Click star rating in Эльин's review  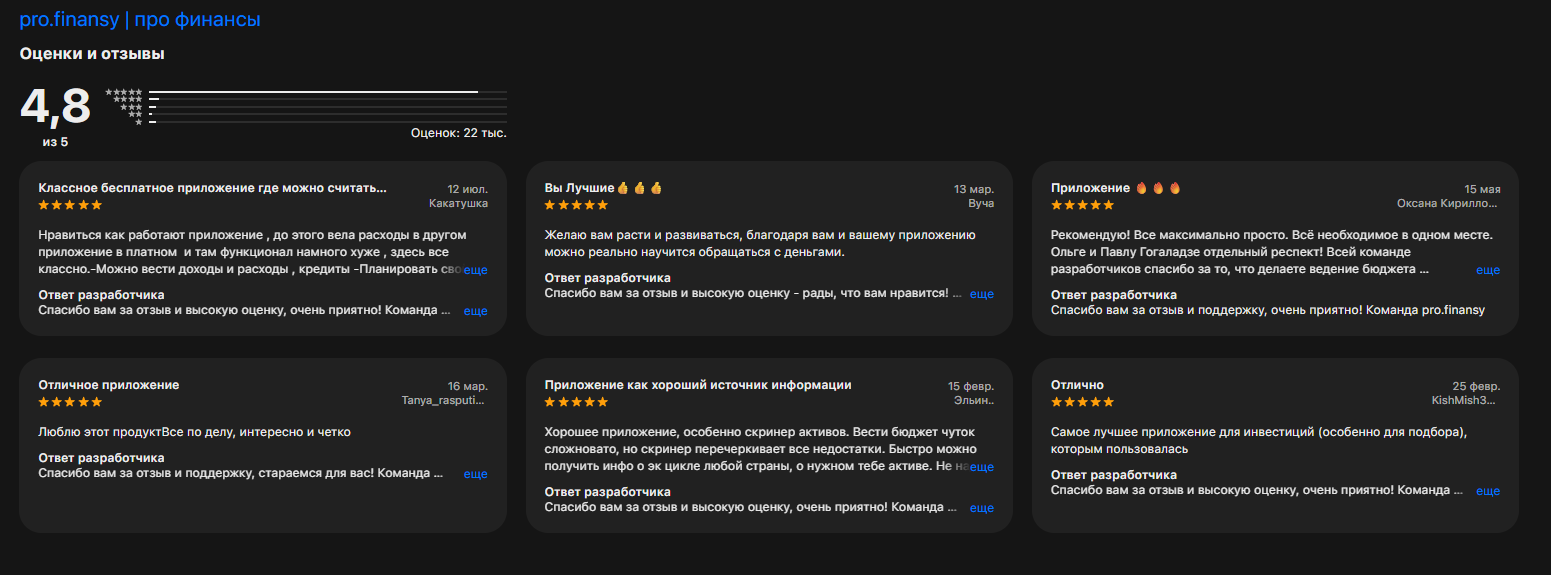point(576,402)
